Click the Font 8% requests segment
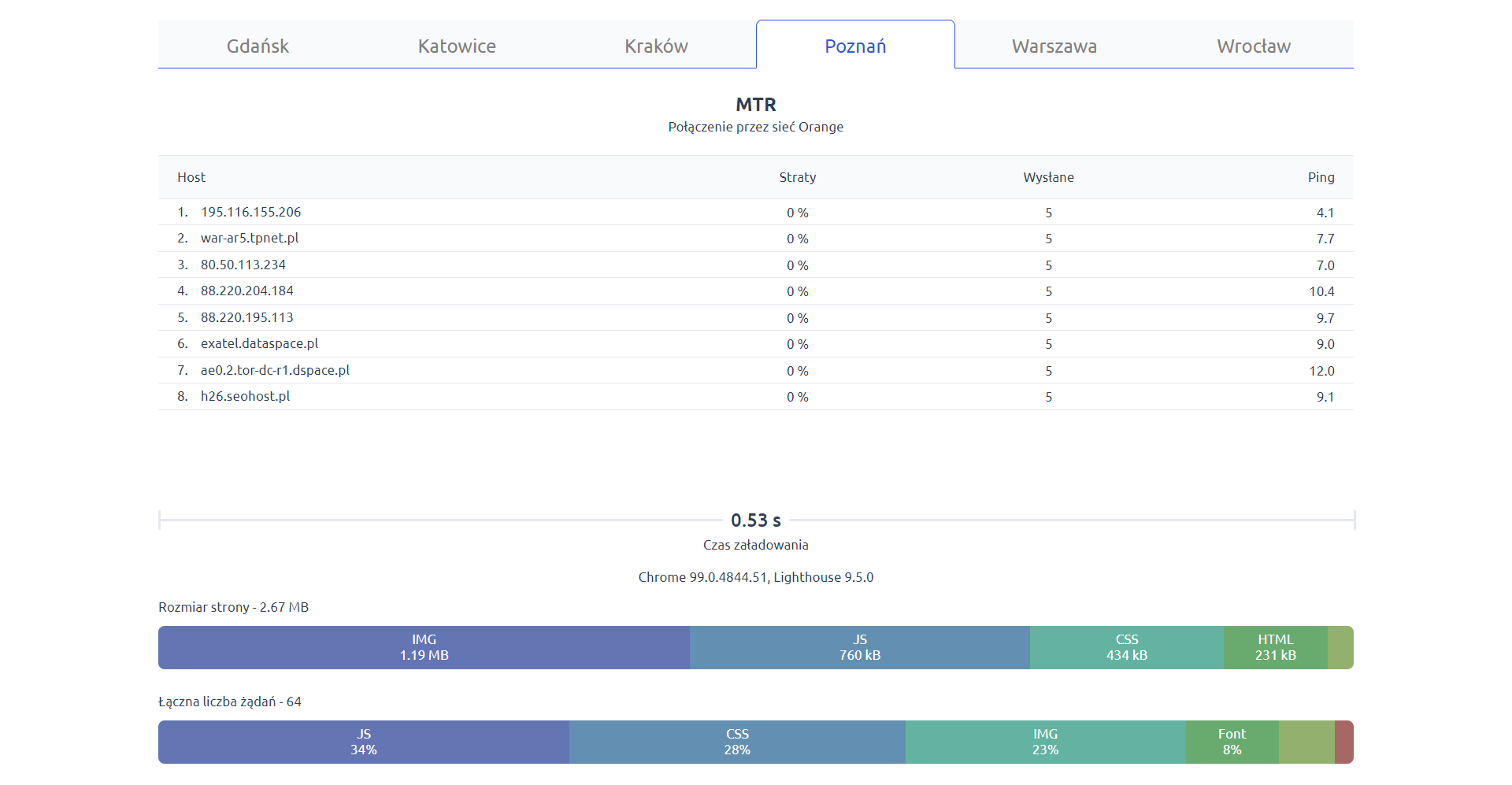 [1232, 742]
